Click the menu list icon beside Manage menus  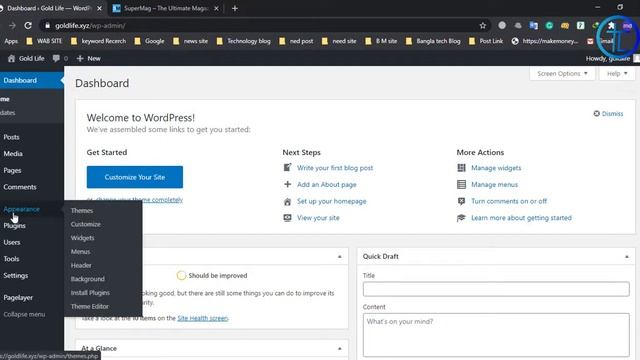point(461,184)
